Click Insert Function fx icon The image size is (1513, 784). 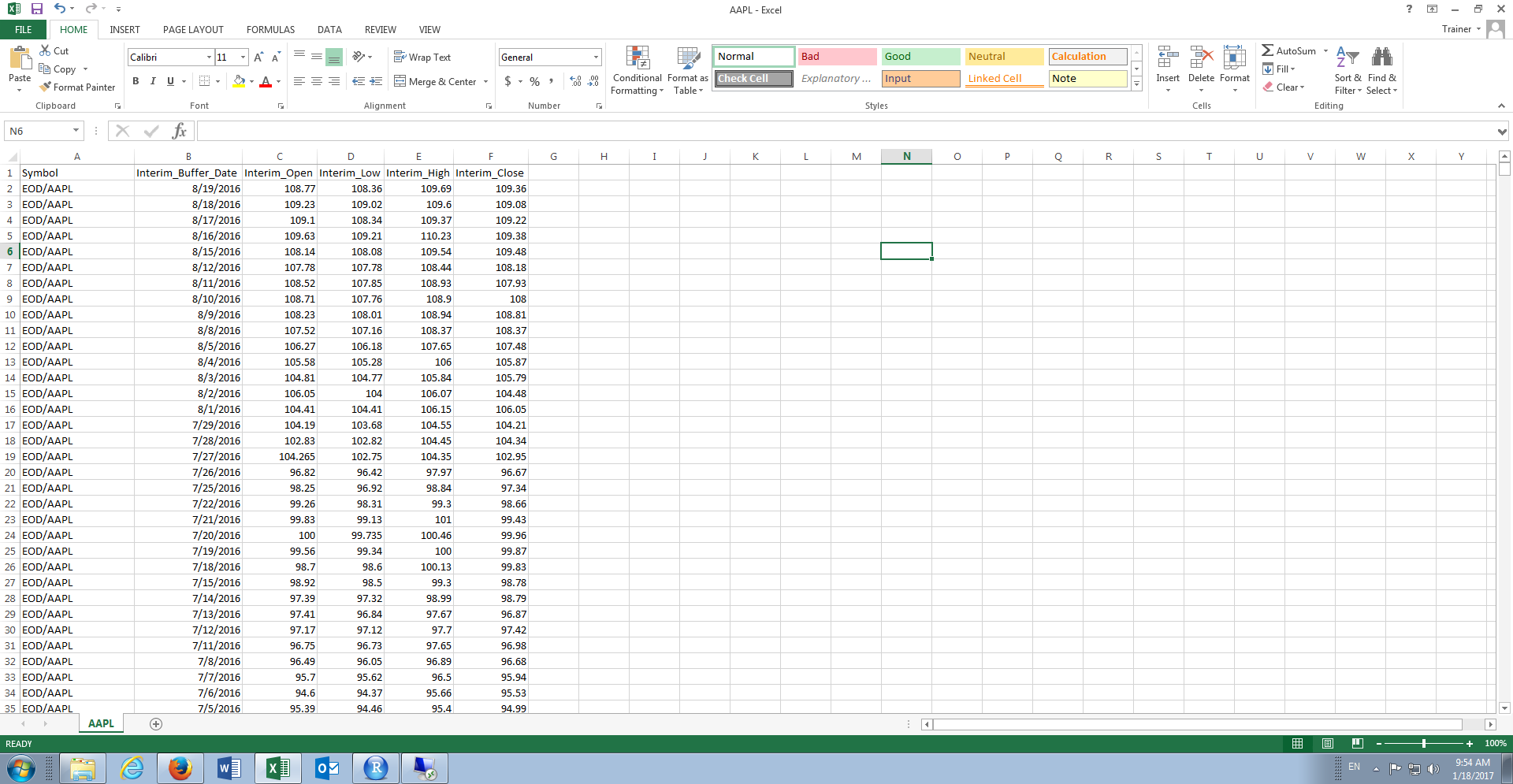click(x=179, y=131)
